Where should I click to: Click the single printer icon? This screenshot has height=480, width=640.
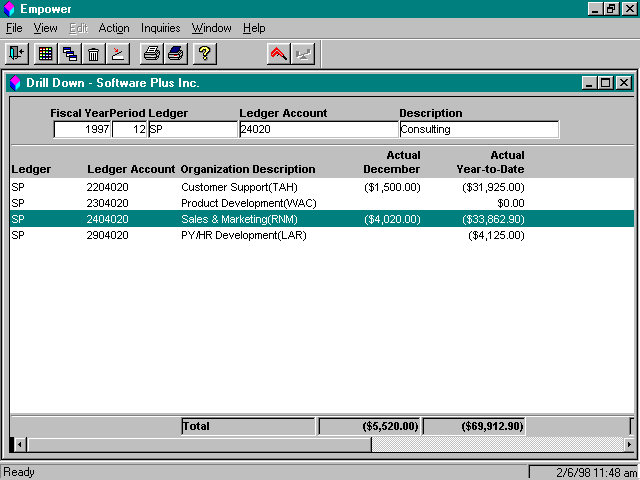[x=152, y=53]
